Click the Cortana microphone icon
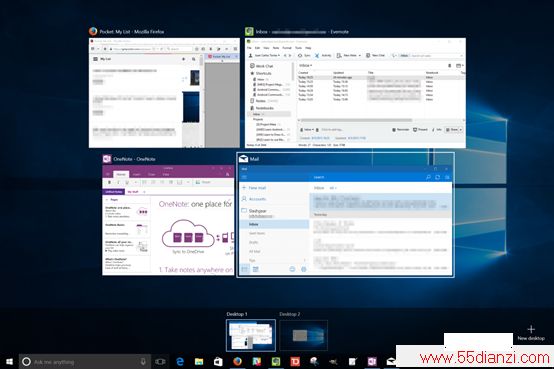The image size is (554, 369). [143, 362]
